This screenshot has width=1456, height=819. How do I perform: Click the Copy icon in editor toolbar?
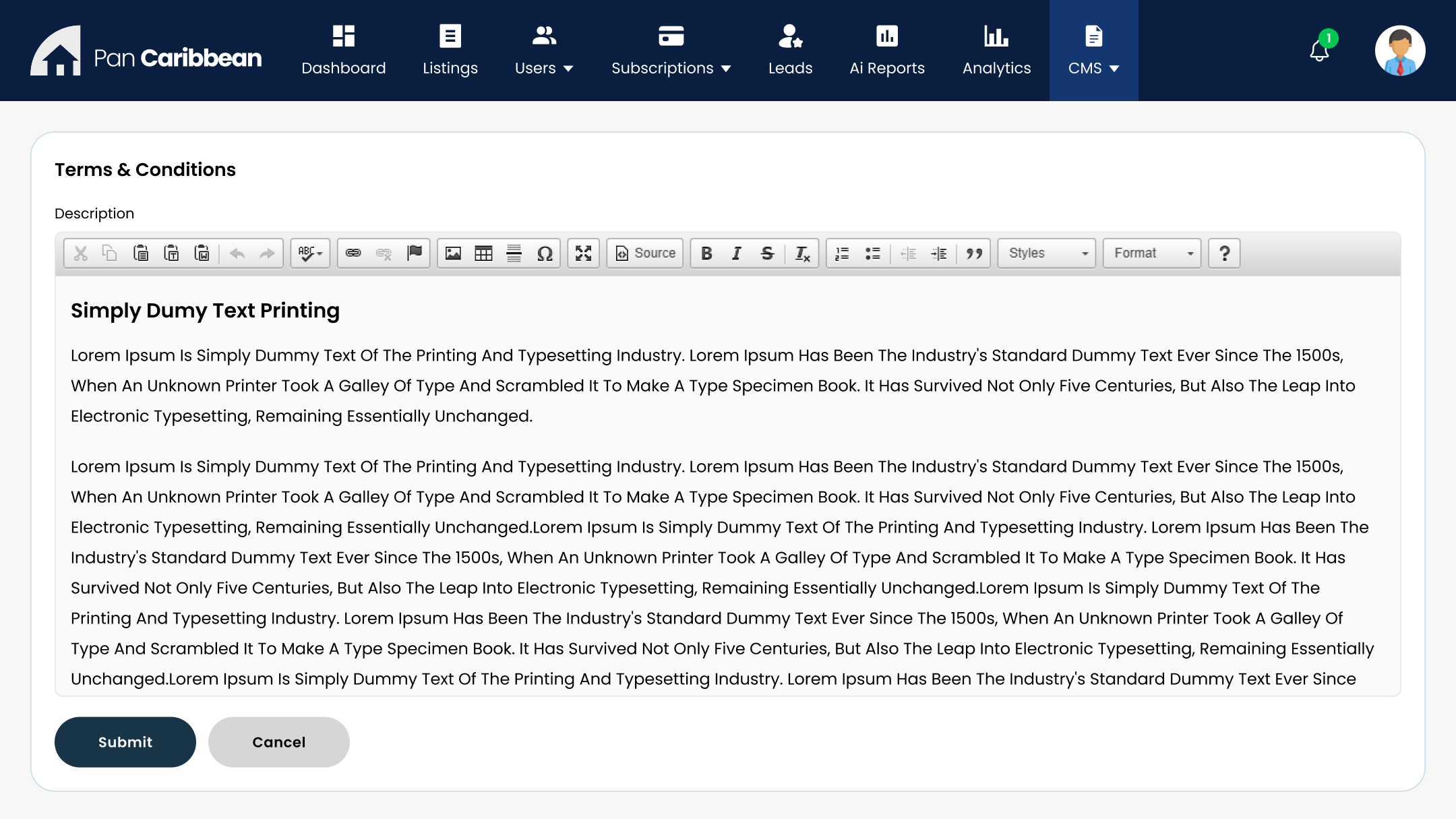point(110,253)
